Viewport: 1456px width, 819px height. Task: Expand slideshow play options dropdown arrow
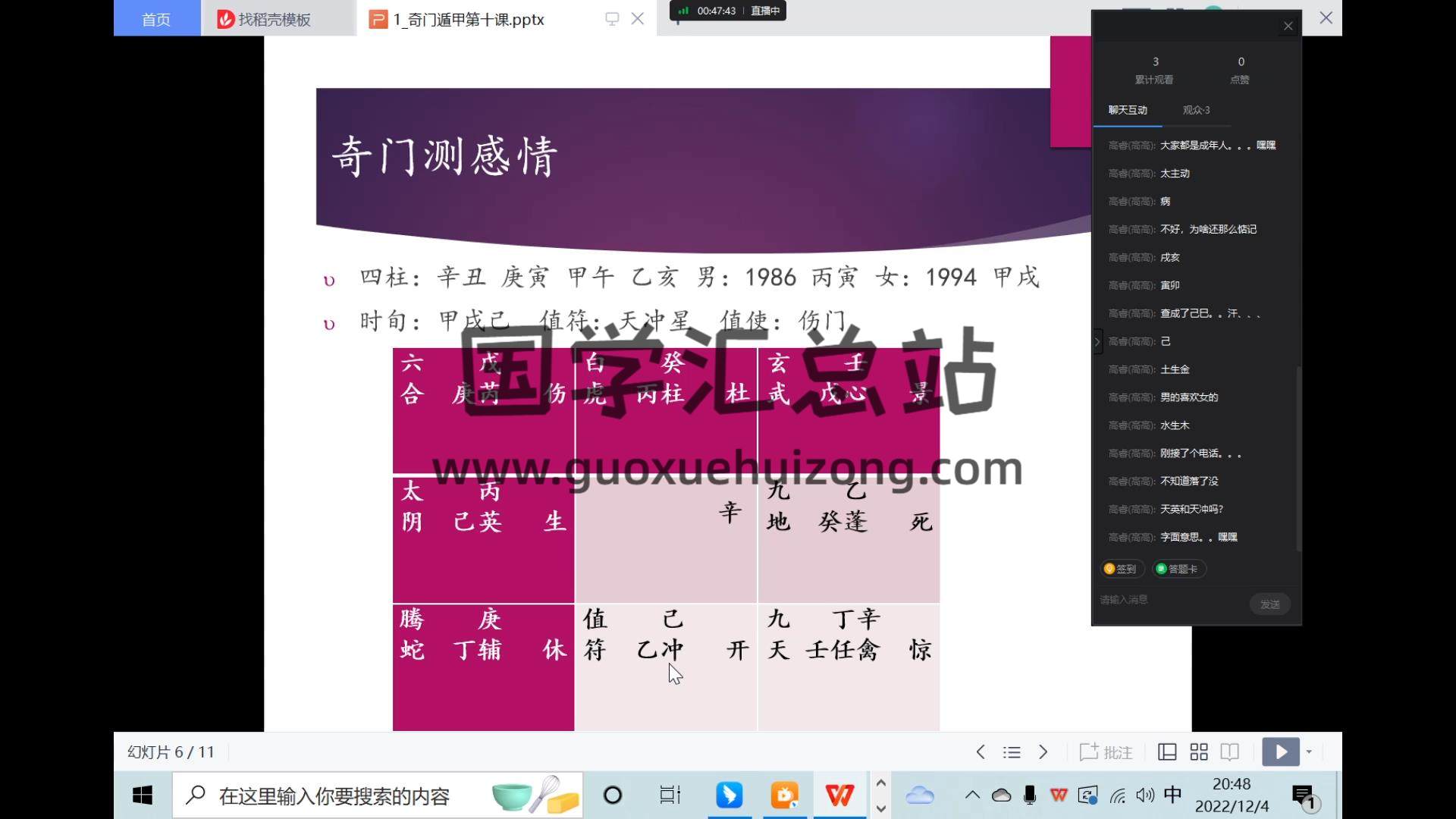click(x=1310, y=752)
